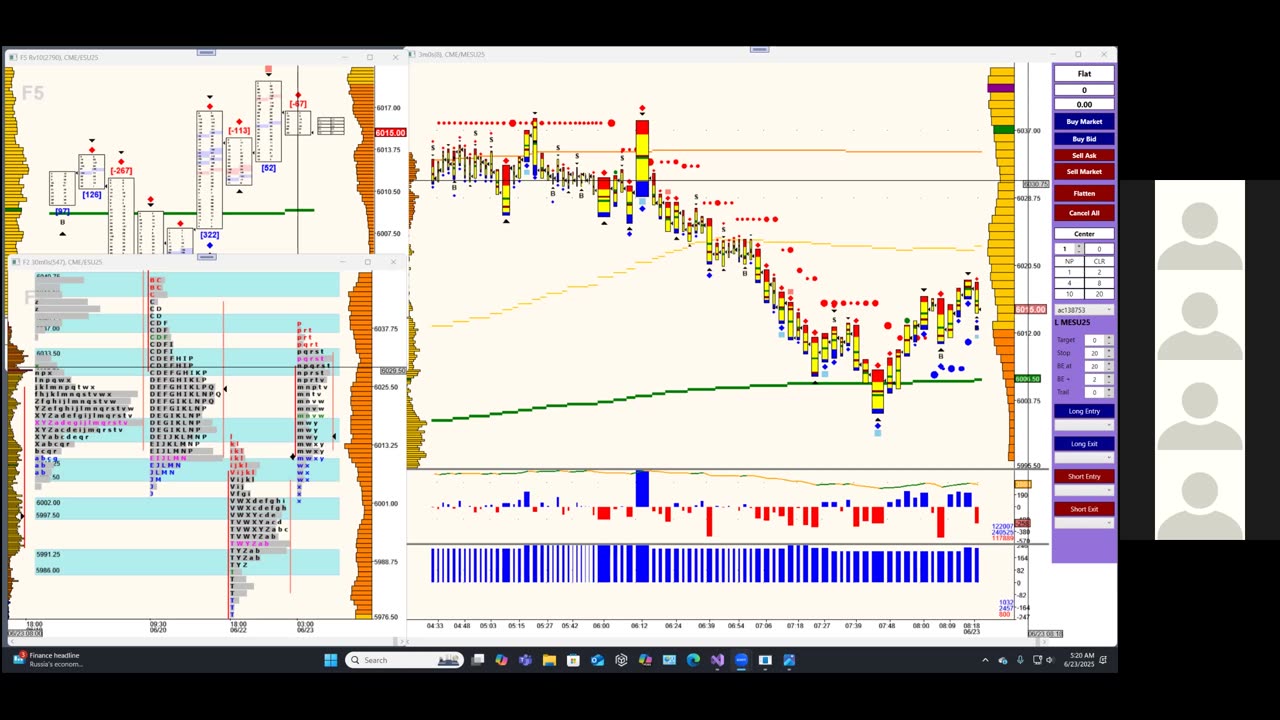Open the Finance headline news widget

pyautogui.click(x=48, y=660)
